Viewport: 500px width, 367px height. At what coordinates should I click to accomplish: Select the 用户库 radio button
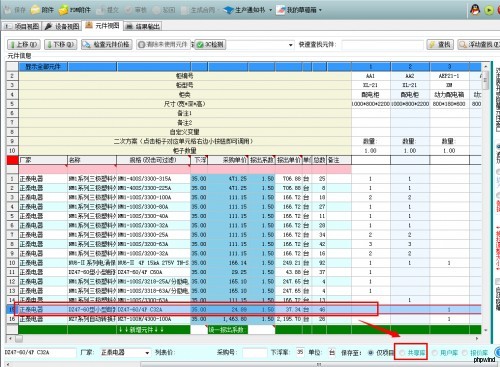tap(435, 352)
